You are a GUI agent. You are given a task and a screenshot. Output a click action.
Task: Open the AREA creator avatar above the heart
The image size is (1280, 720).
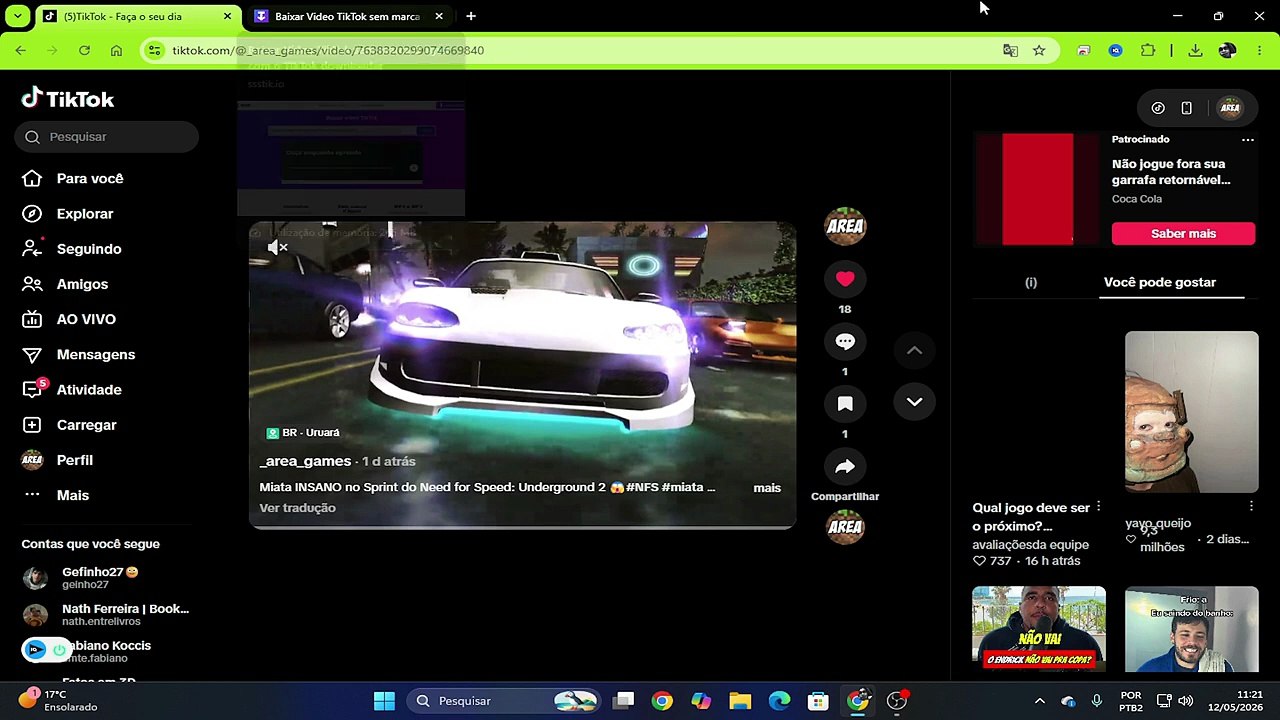tap(845, 226)
